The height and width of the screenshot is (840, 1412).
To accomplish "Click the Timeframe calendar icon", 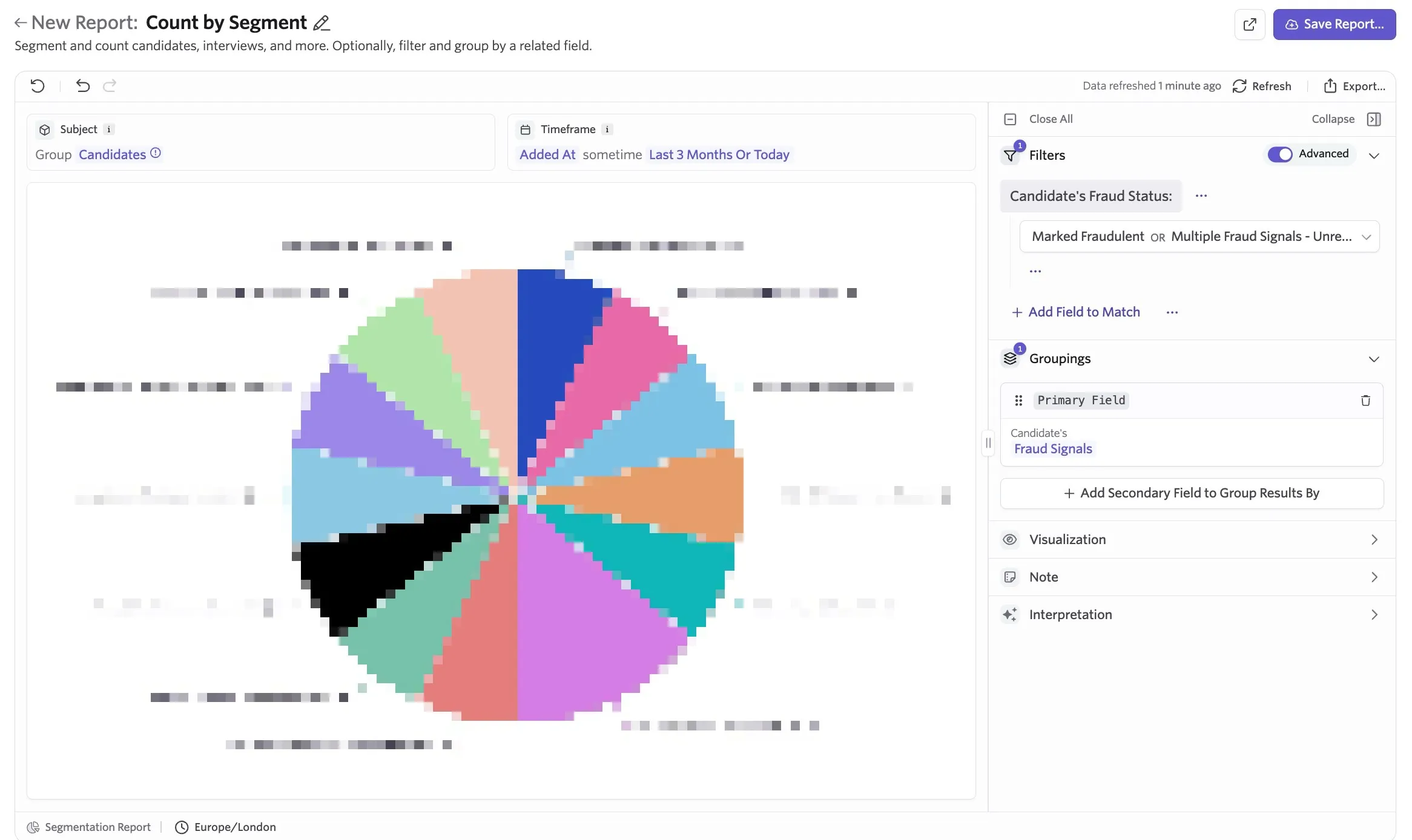I will [526, 130].
